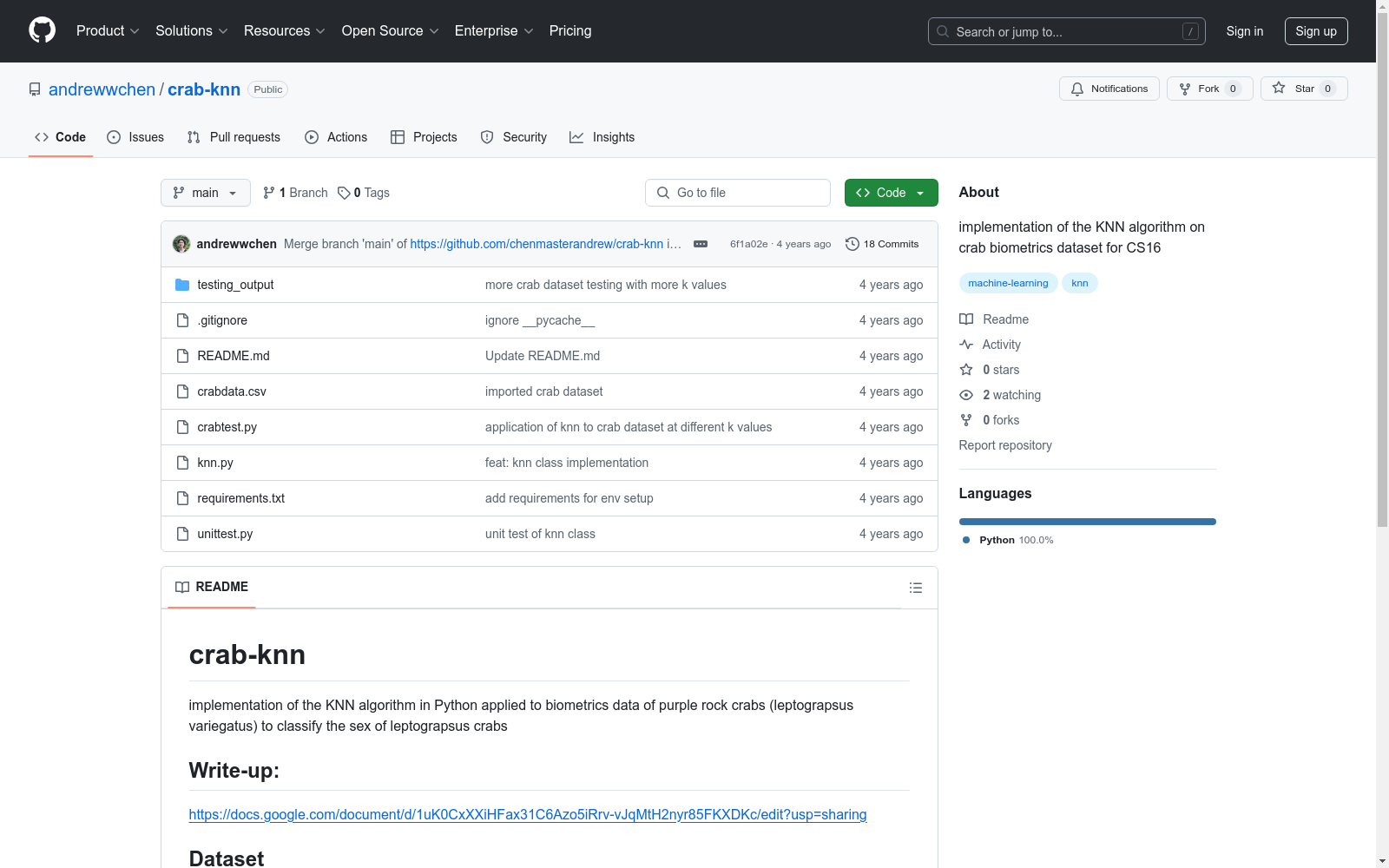Focus the Search or jump to field
The height and width of the screenshot is (868, 1389).
pos(1067,31)
